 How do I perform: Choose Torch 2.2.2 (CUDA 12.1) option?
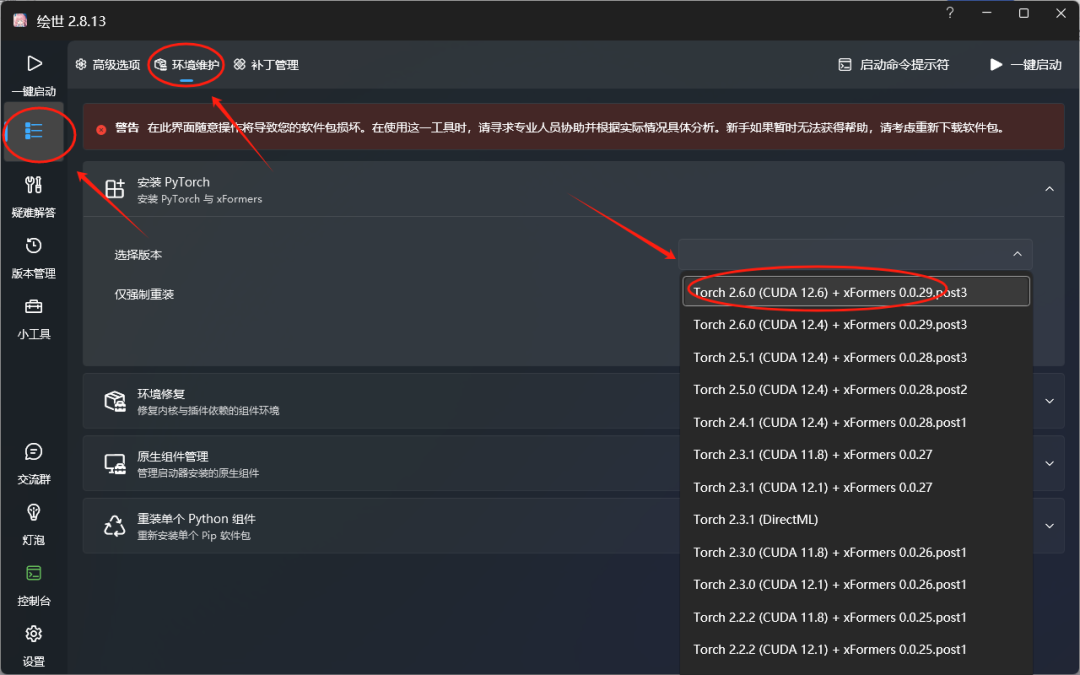click(x=855, y=650)
